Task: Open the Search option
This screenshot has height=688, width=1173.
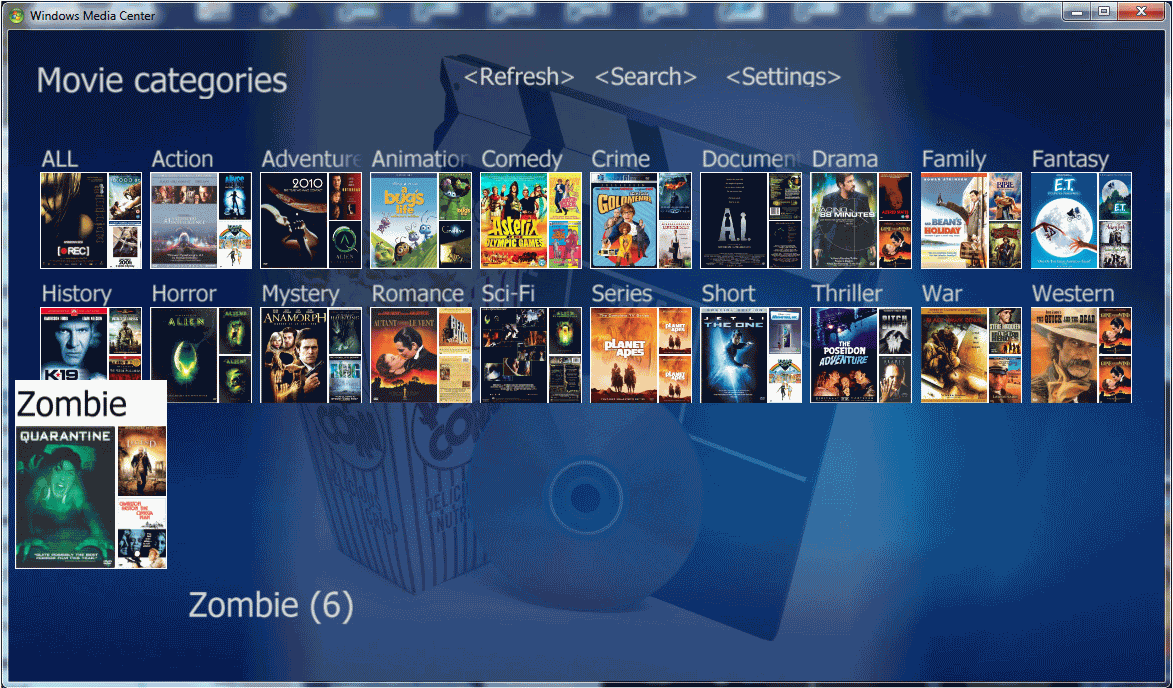Action: tap(646, 77)
